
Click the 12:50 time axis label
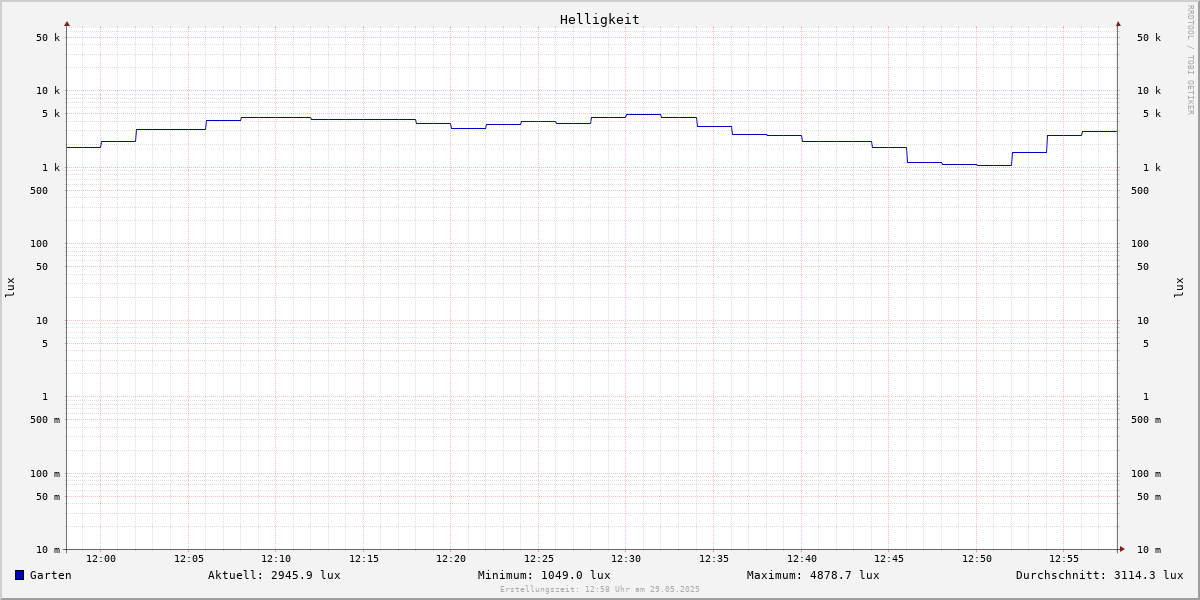point(977,559)
